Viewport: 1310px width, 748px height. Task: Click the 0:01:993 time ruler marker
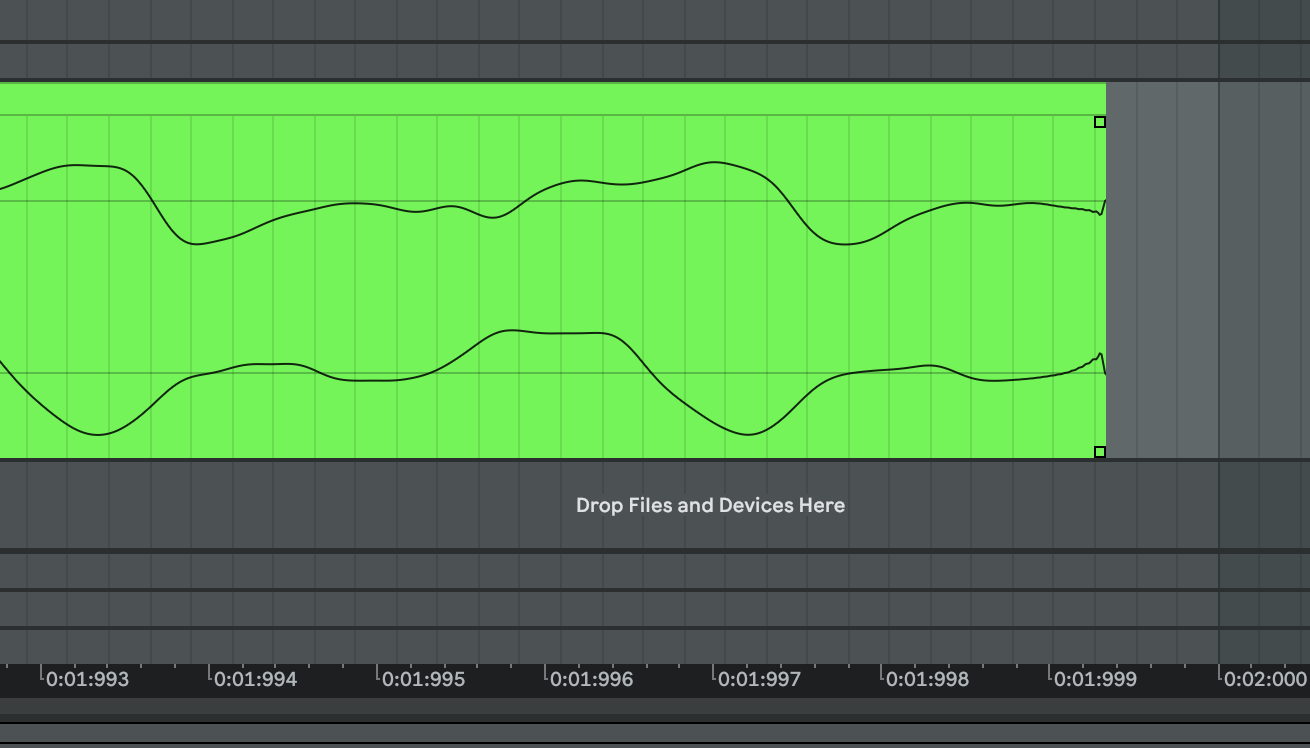coord(88,679)
